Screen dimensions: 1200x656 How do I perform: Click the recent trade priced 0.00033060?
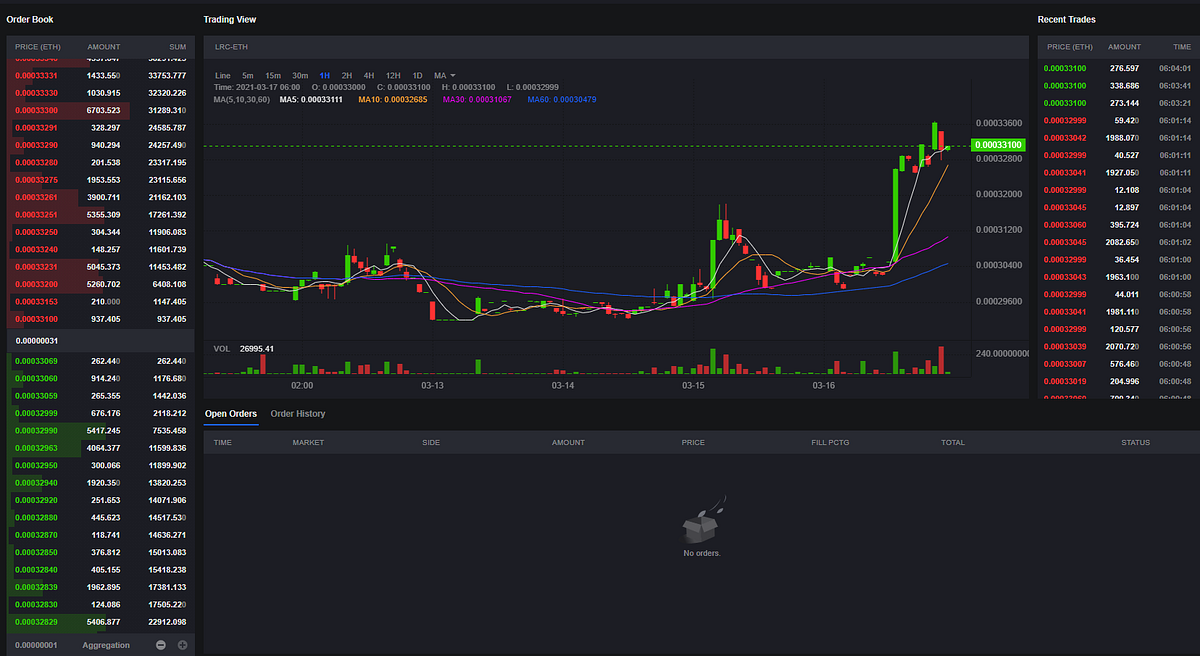[x=1117, y=225]
